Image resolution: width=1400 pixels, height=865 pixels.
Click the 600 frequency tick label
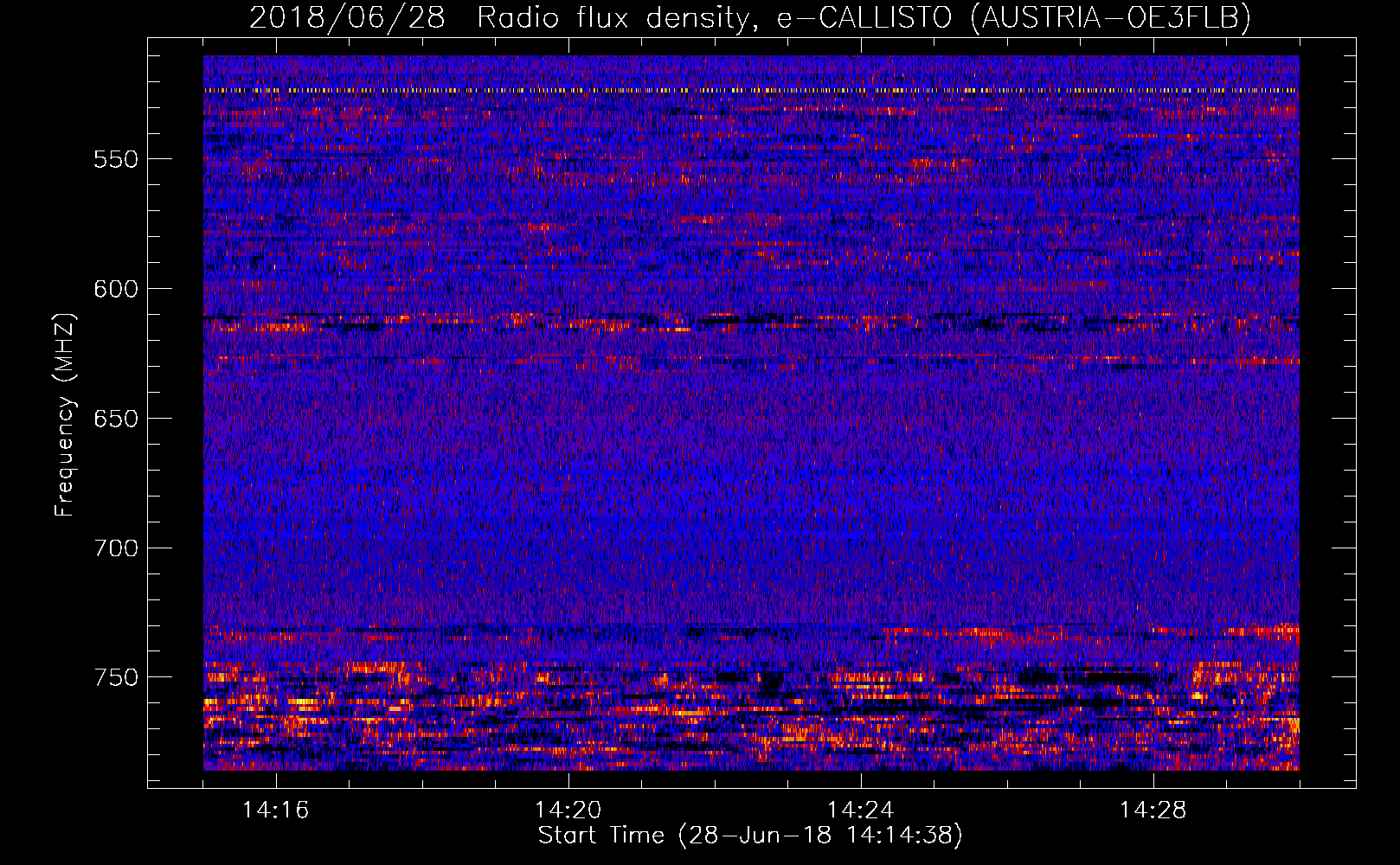pos(116,289)
